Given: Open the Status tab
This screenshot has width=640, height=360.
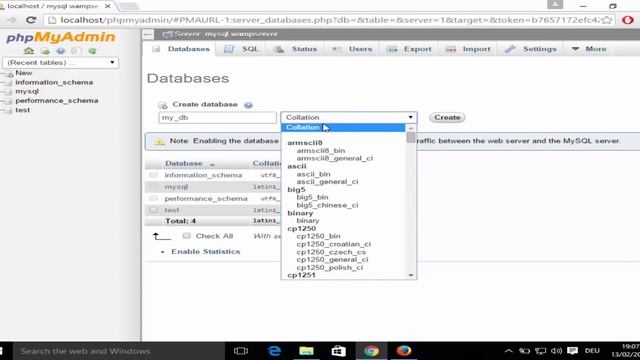Looking at the screenshot, I should coord(296,49).
